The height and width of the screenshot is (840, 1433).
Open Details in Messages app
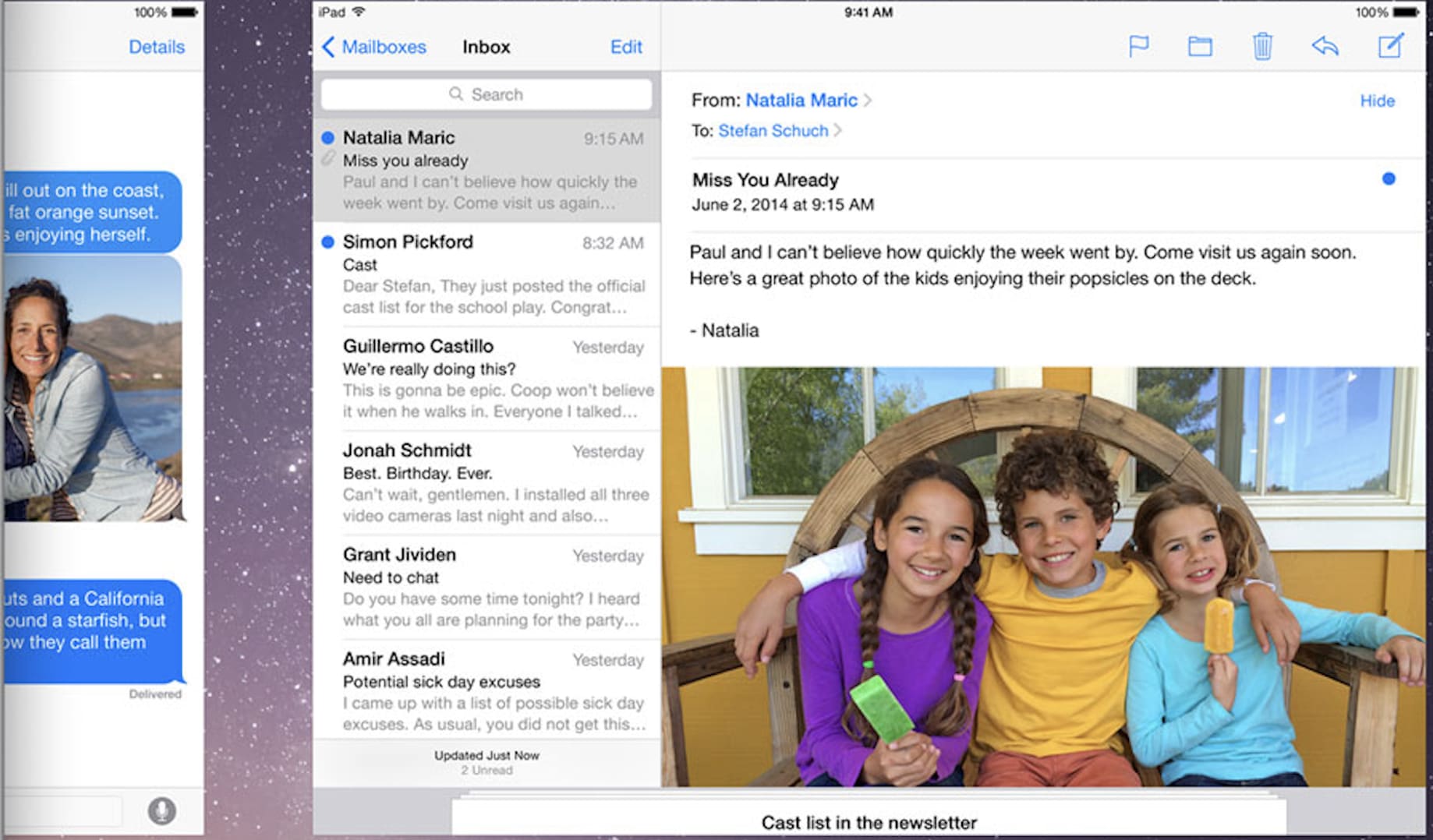[157, 47]
